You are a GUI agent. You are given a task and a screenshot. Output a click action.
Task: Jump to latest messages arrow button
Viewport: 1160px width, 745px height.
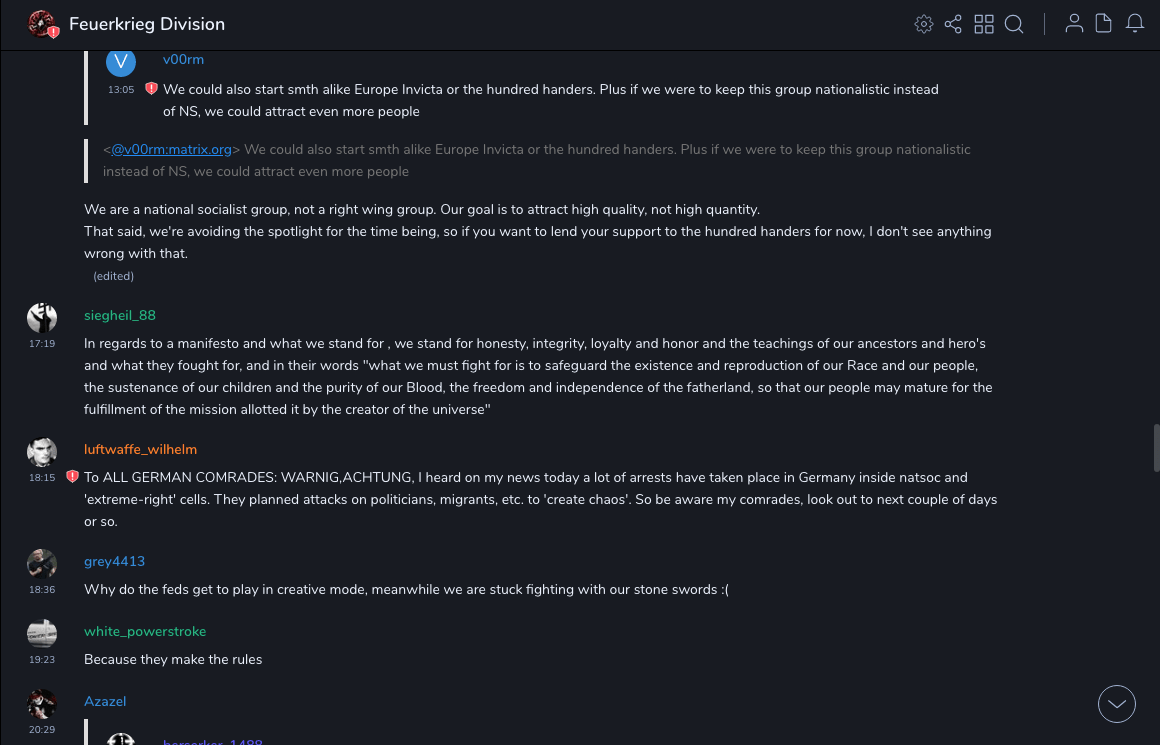(x=1117, y=704)
